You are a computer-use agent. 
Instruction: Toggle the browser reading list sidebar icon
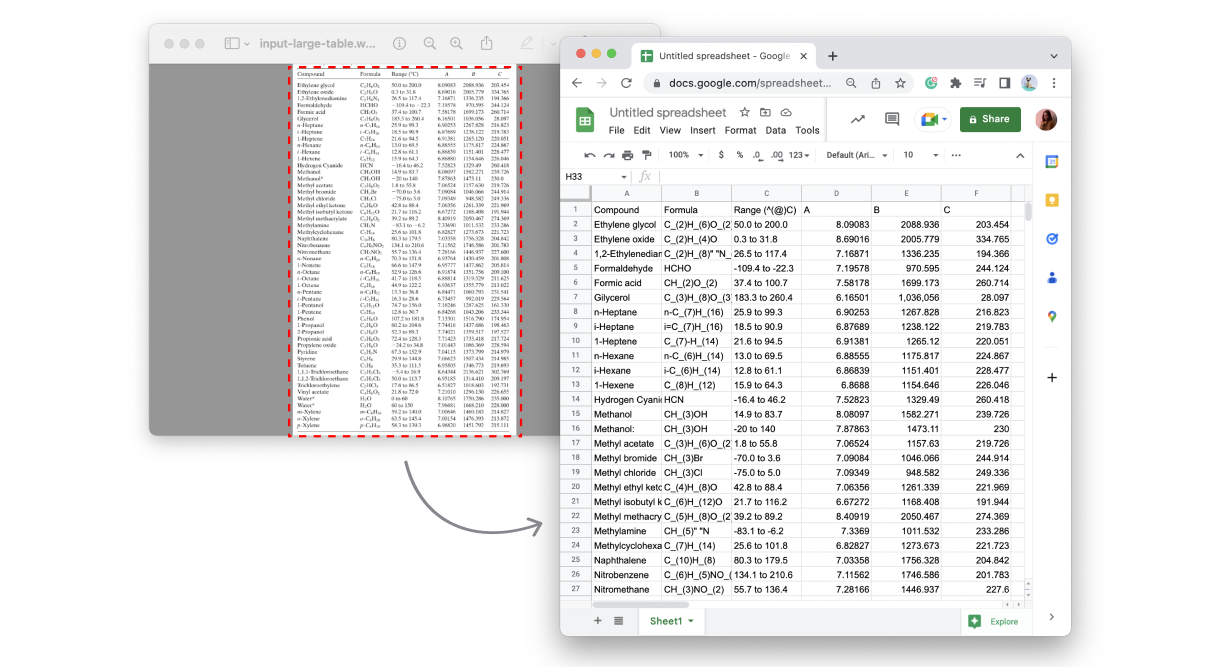[x=1005, y=83]
